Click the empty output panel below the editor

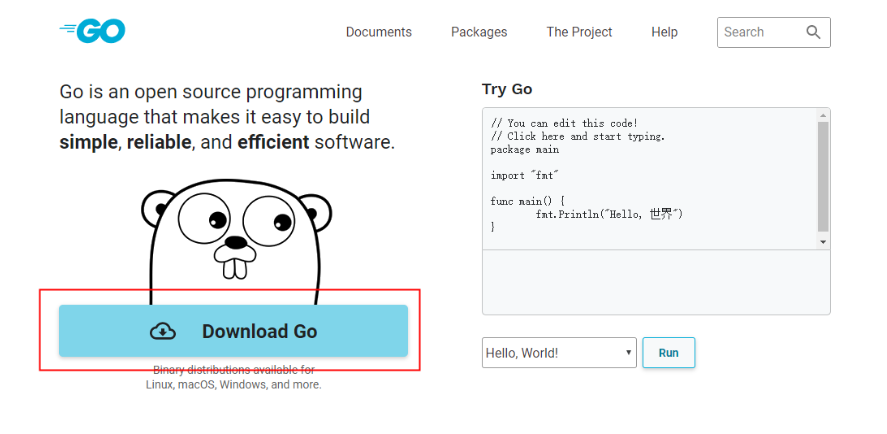coord(656,282)
